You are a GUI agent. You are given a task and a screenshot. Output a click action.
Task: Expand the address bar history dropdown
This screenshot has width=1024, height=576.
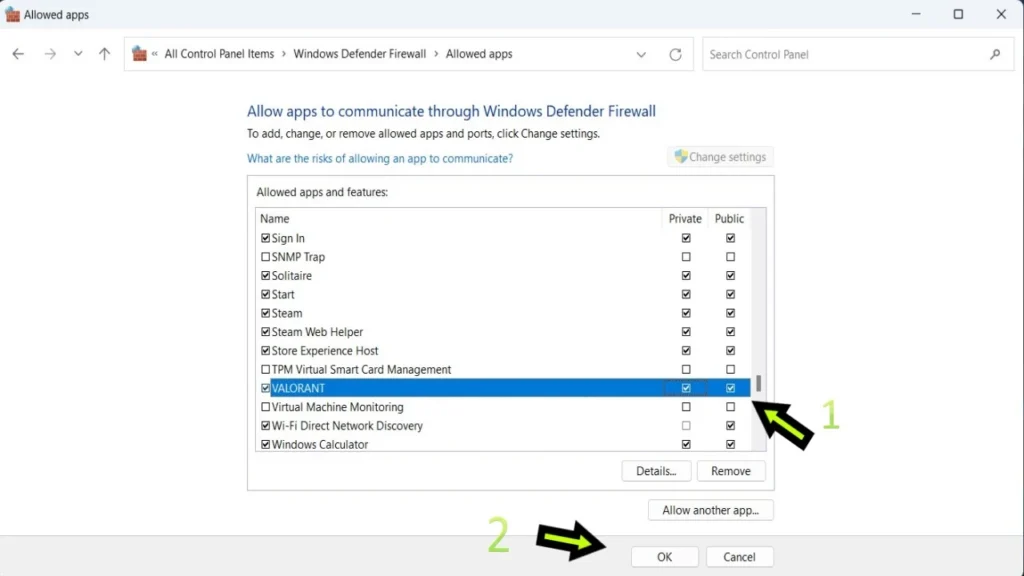(641, 55)
